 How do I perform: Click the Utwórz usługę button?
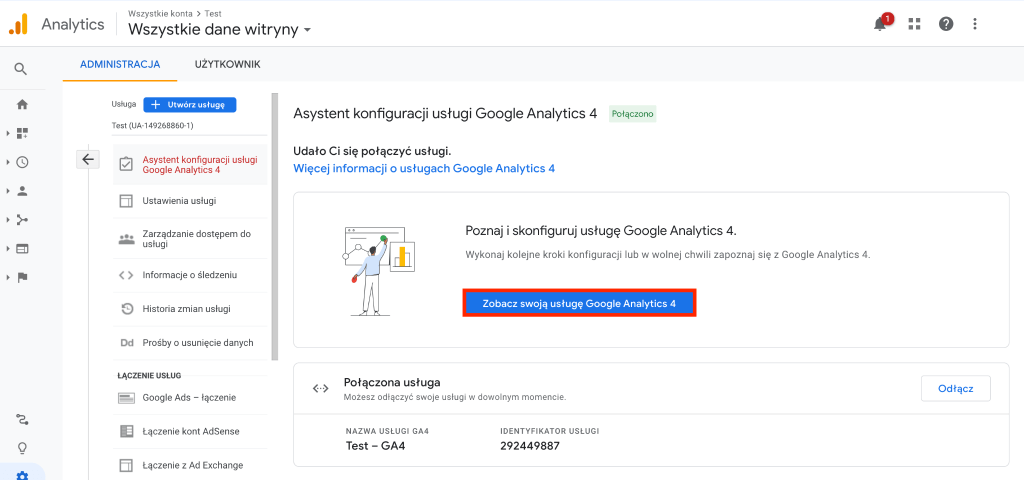click(189, 104)
